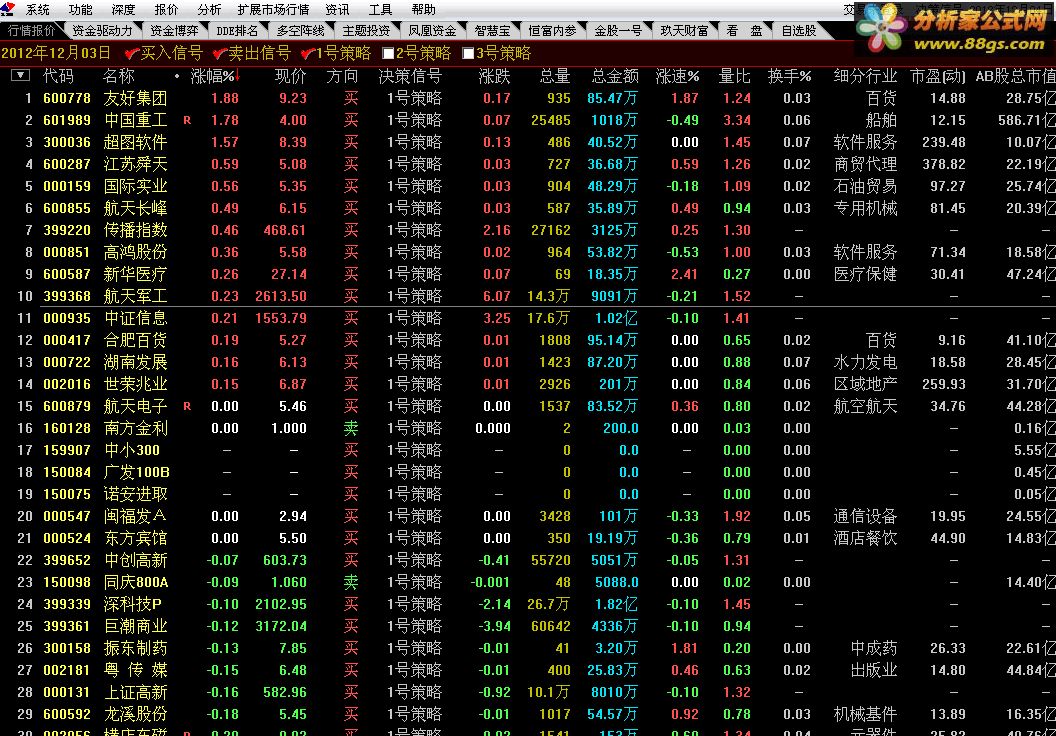Viewport: 1056px width, 736px height.
Task: Click stock code 399339 深科技P
Action: pos(67,605)
